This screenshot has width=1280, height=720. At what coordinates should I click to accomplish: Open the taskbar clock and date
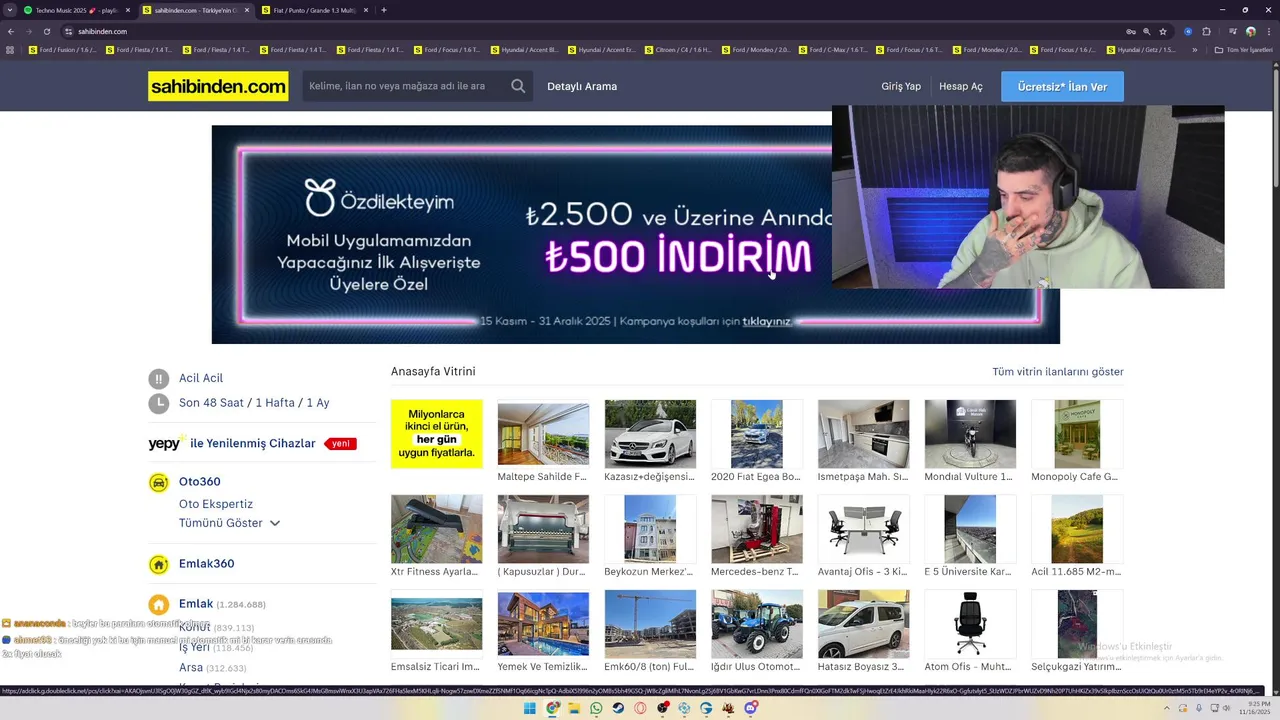coord(1256,708)
